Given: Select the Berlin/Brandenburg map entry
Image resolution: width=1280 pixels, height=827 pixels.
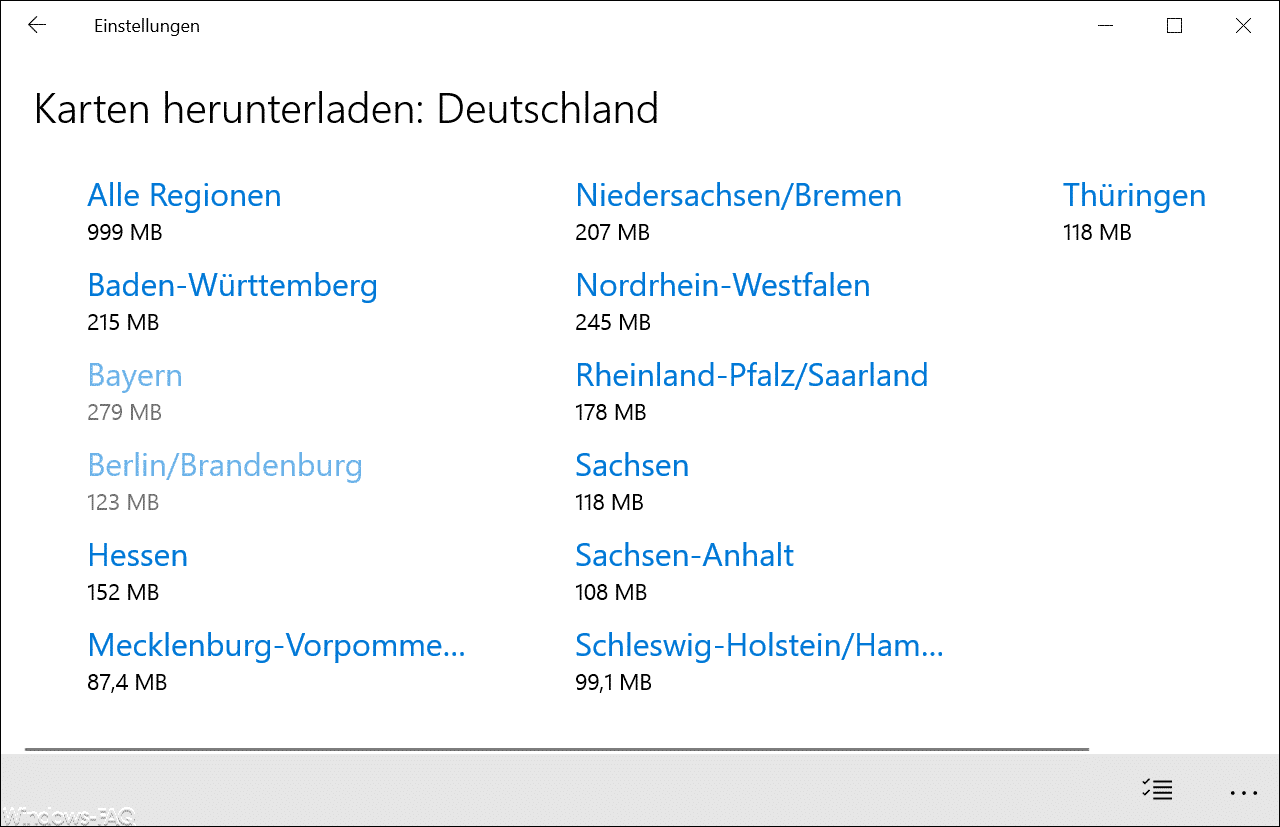Looking at the screenshot, I should pyautogui.click(x=225, y=466).
